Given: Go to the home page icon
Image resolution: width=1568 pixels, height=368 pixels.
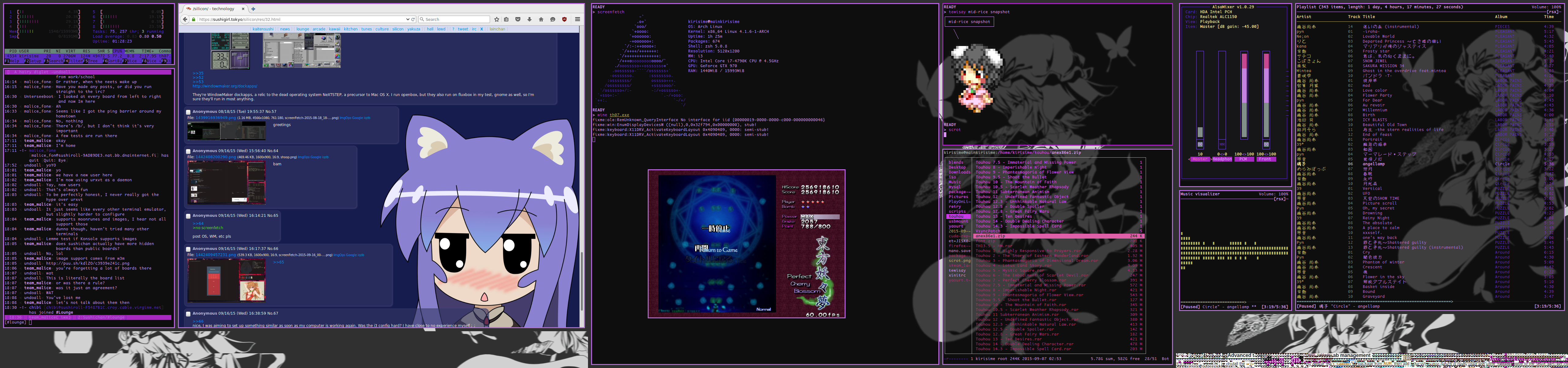Looking at the screenshot, I should (541, 20).
